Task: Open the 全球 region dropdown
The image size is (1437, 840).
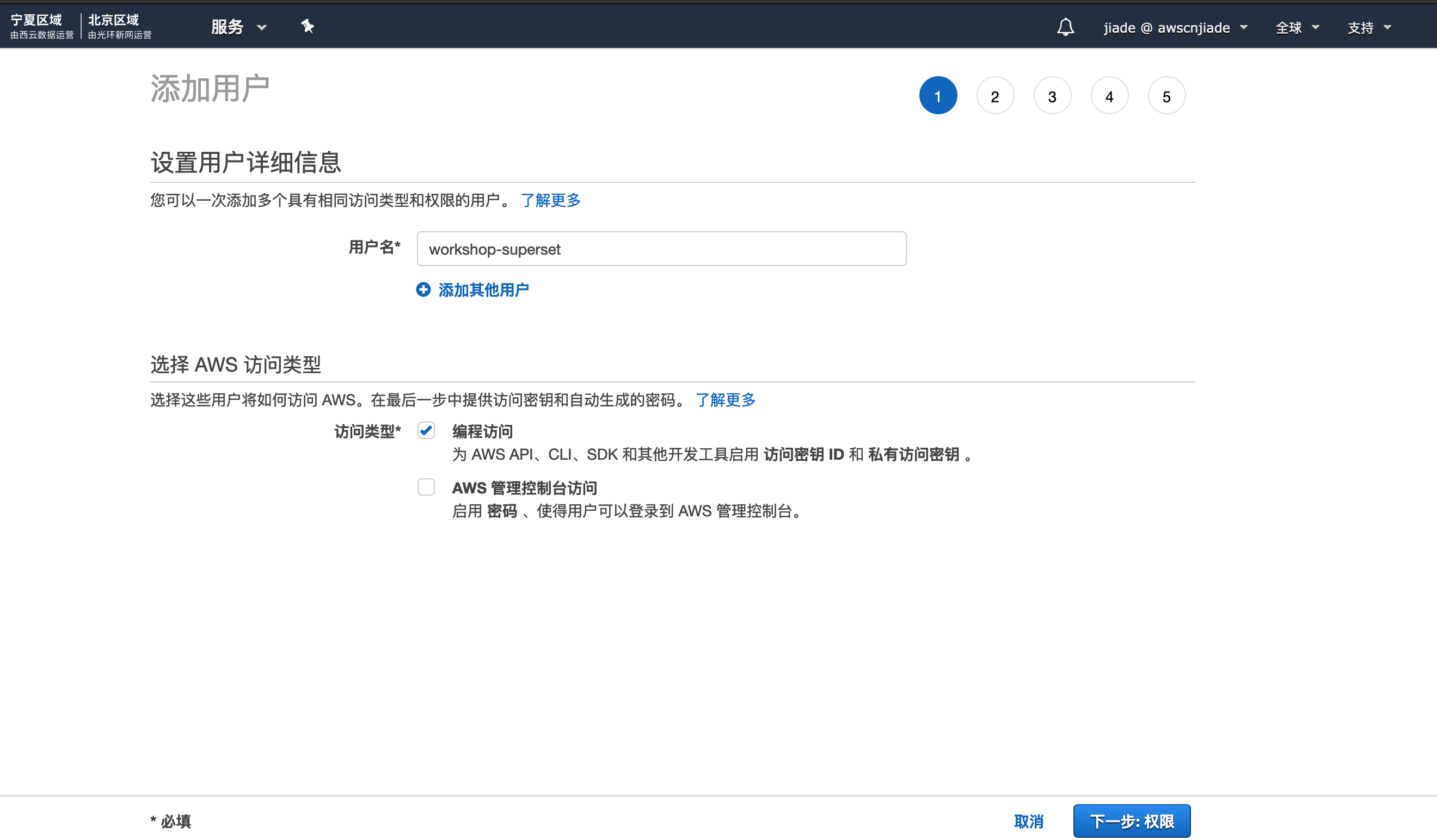Action: pos(1297,27)
